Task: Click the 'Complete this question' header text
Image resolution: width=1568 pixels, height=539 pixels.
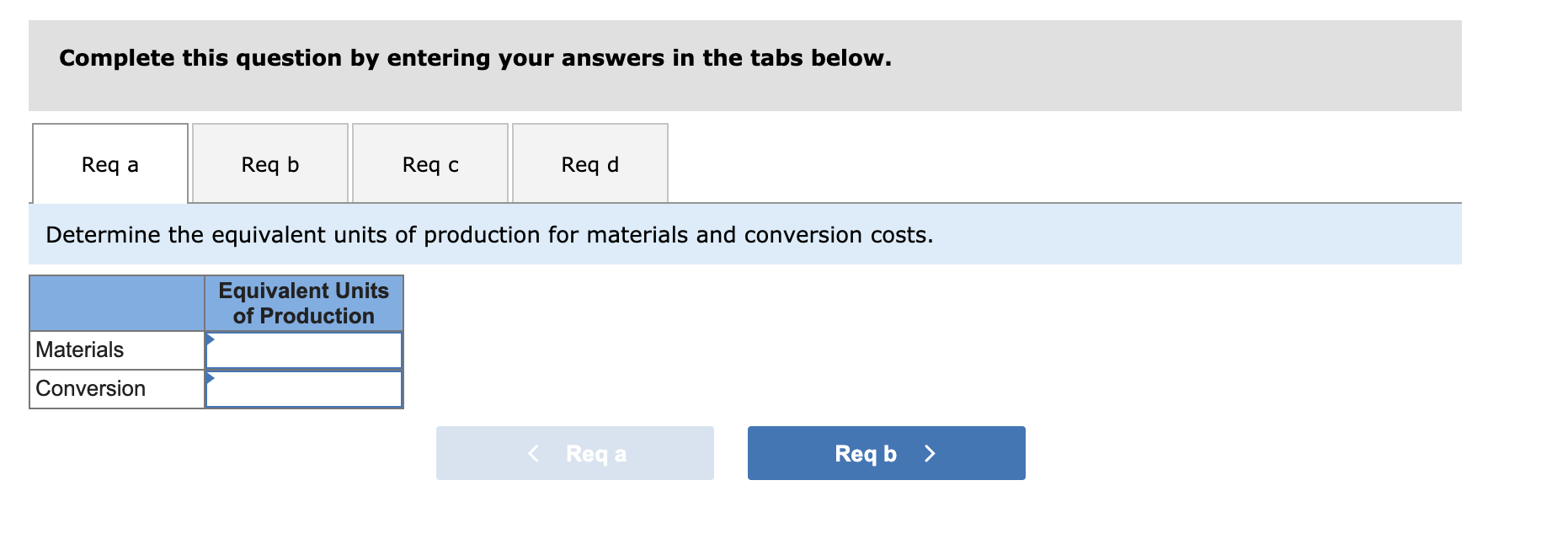Action: click(476, 58)
